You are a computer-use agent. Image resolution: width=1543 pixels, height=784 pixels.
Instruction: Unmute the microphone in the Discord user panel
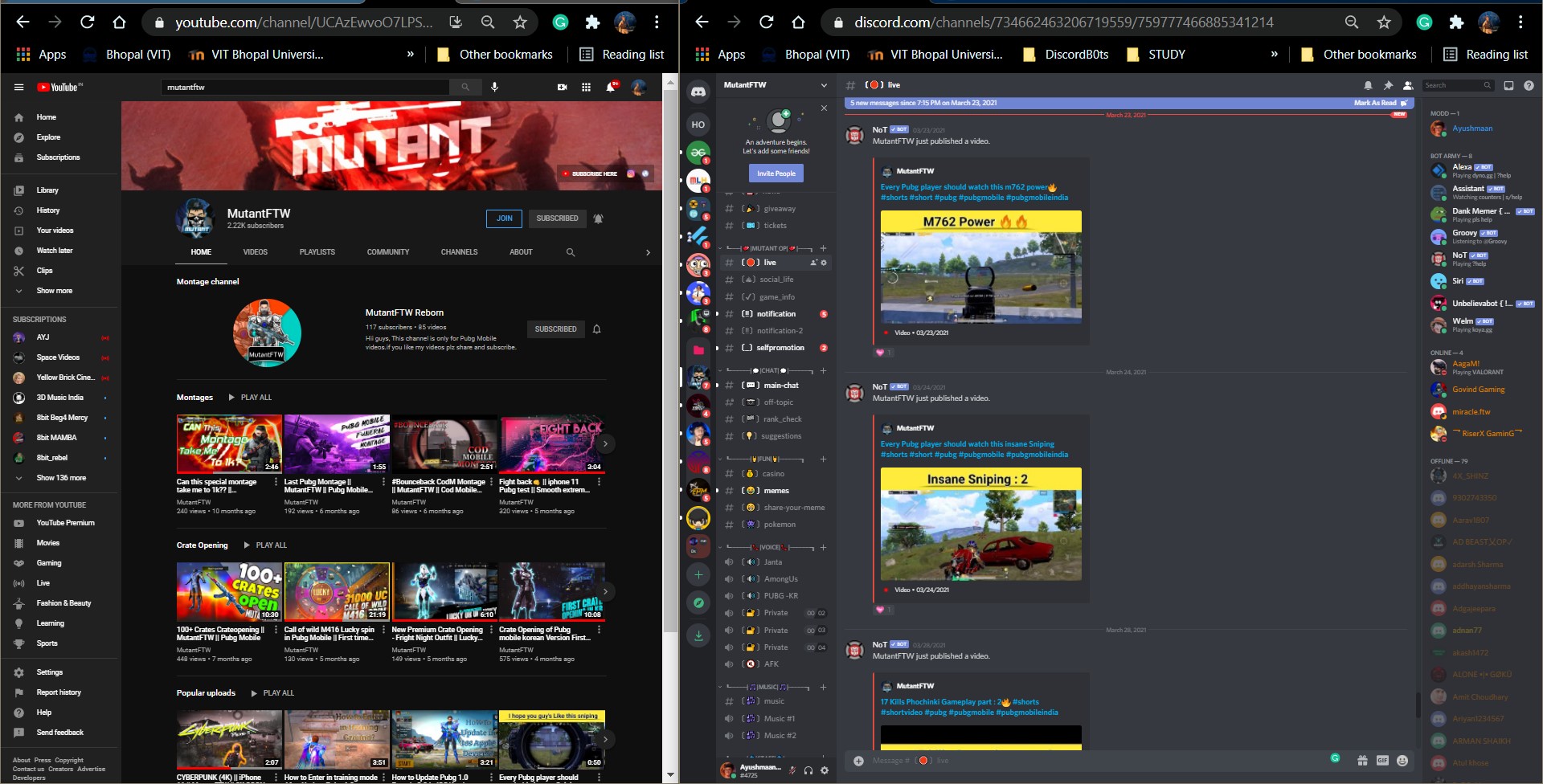[x=792, y=770]
